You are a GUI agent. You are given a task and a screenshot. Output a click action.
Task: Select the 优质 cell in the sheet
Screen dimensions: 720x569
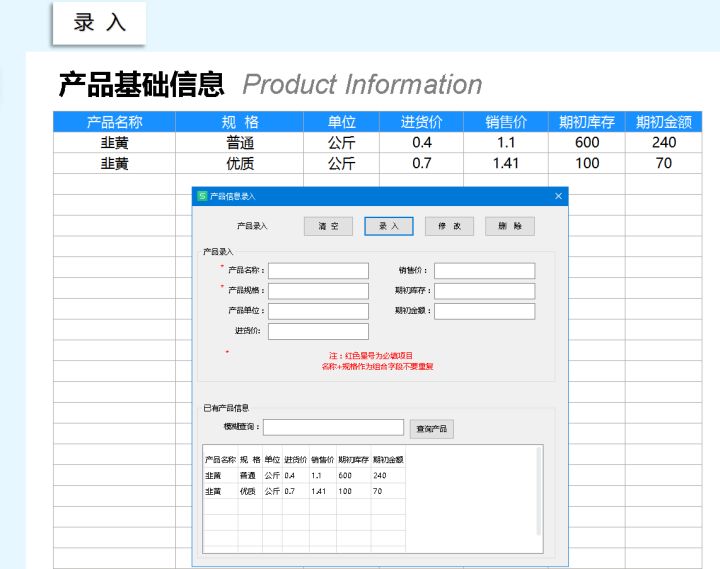[x=239, y=163]
